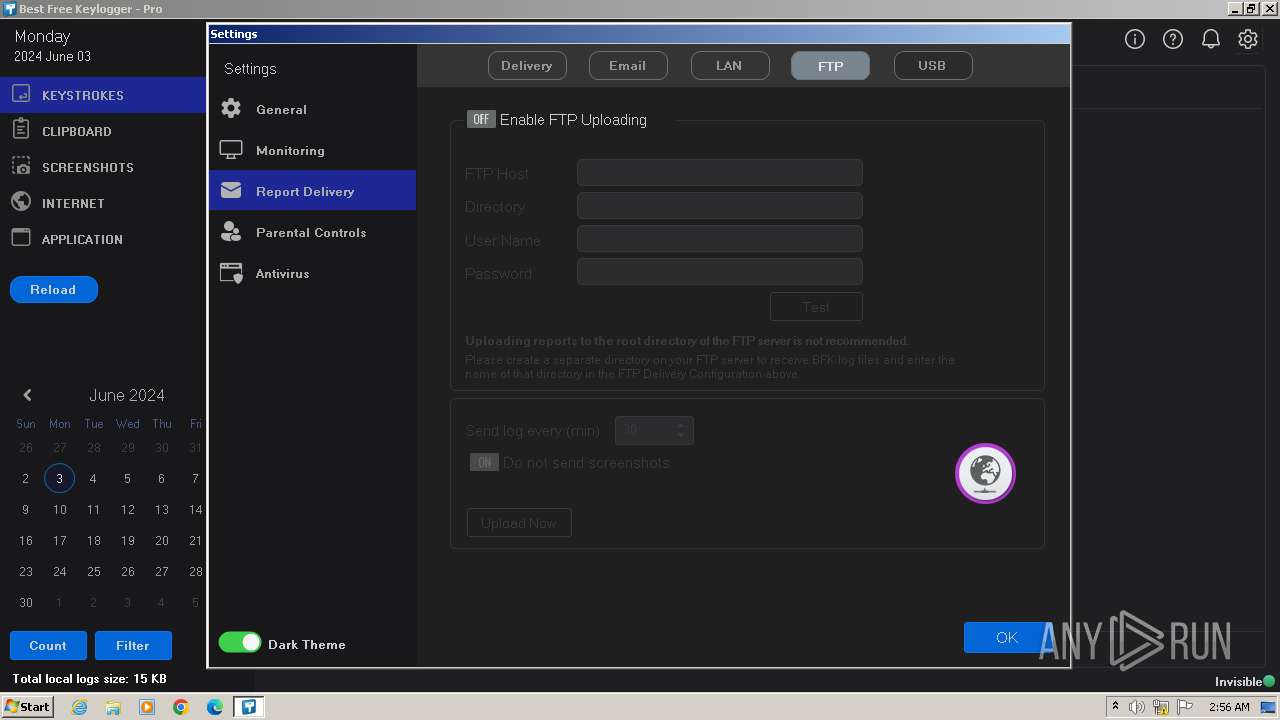Toggle the Dark Theme switch

(240, 643)
